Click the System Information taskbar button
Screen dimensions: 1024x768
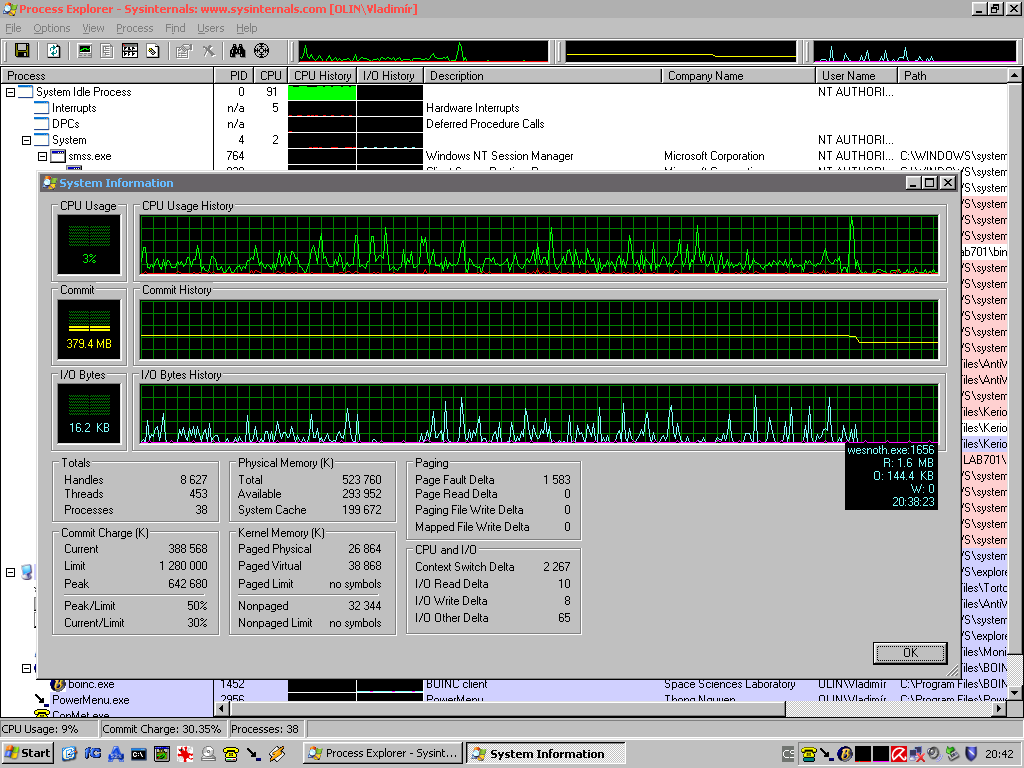point(546,754)
